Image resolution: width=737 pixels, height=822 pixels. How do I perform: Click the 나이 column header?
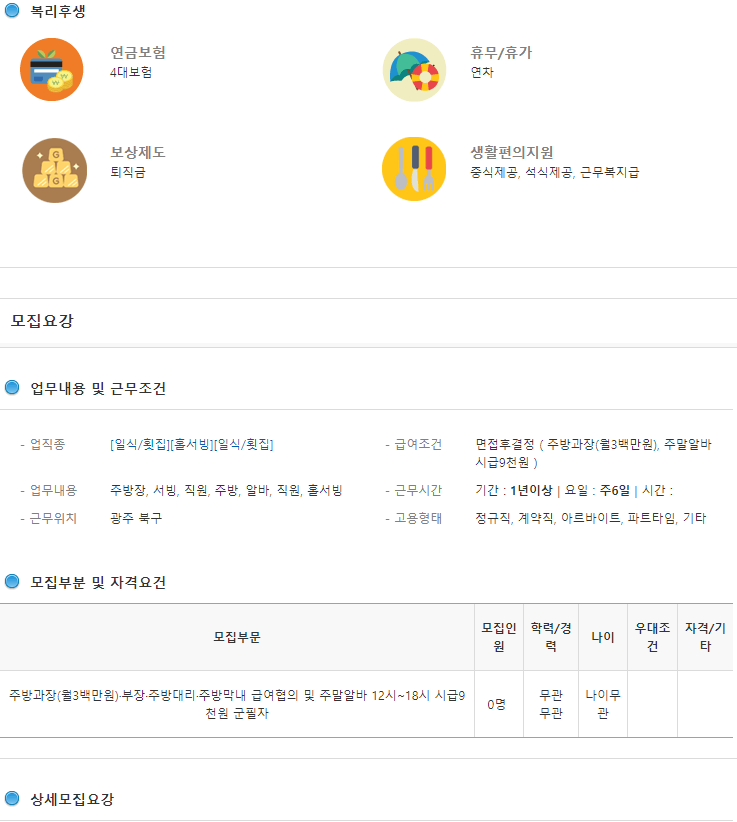pos(603,637)
